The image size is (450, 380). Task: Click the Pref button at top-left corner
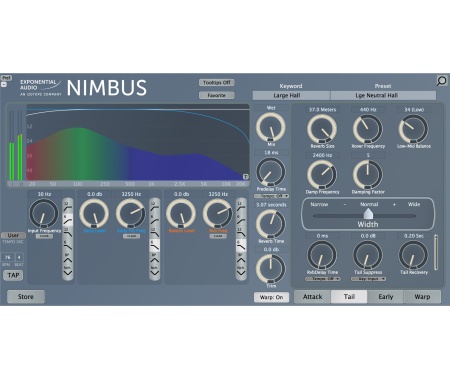[x=6, y=78]
